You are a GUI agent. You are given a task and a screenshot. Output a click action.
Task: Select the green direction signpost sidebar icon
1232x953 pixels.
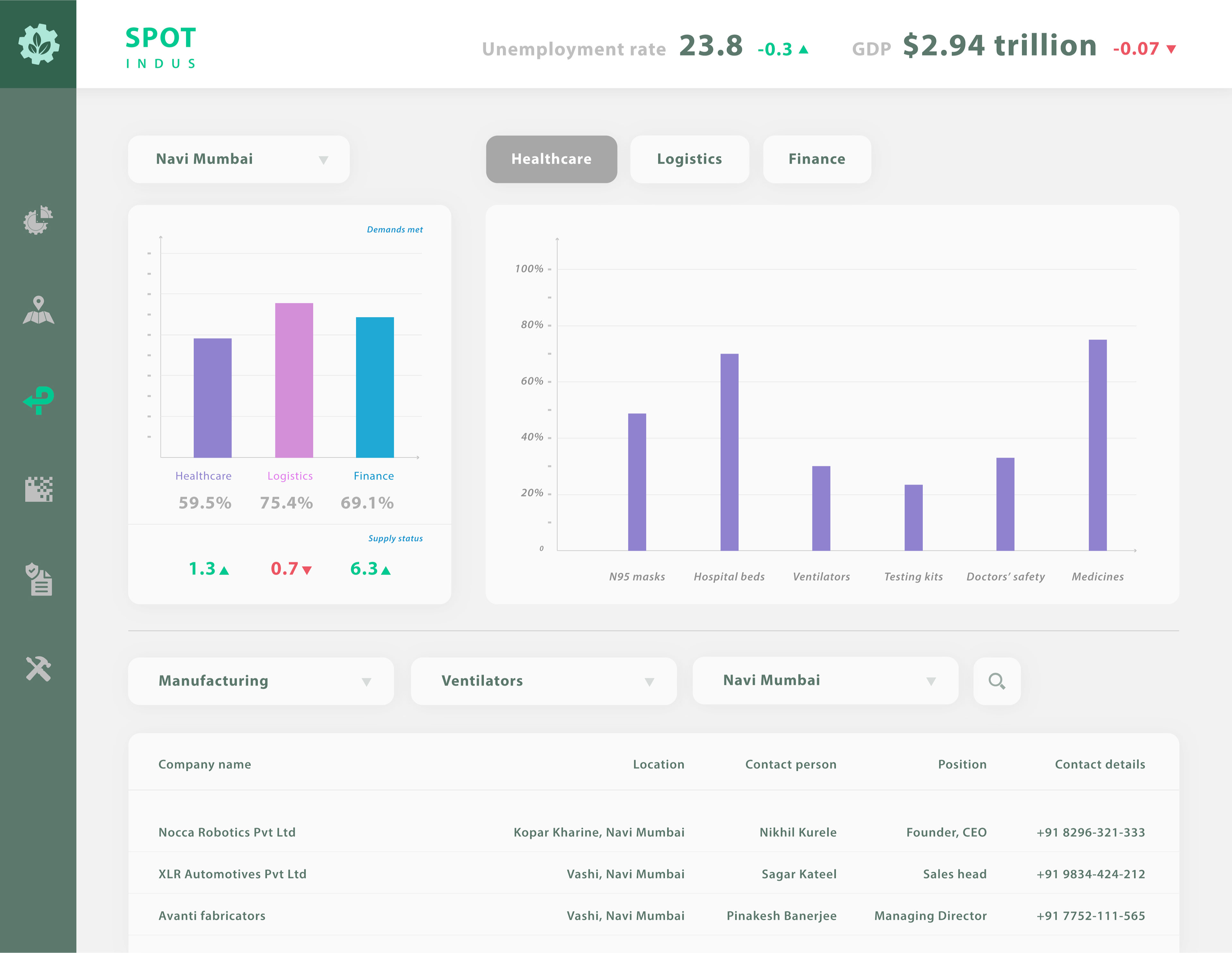(x=38, y=400)
